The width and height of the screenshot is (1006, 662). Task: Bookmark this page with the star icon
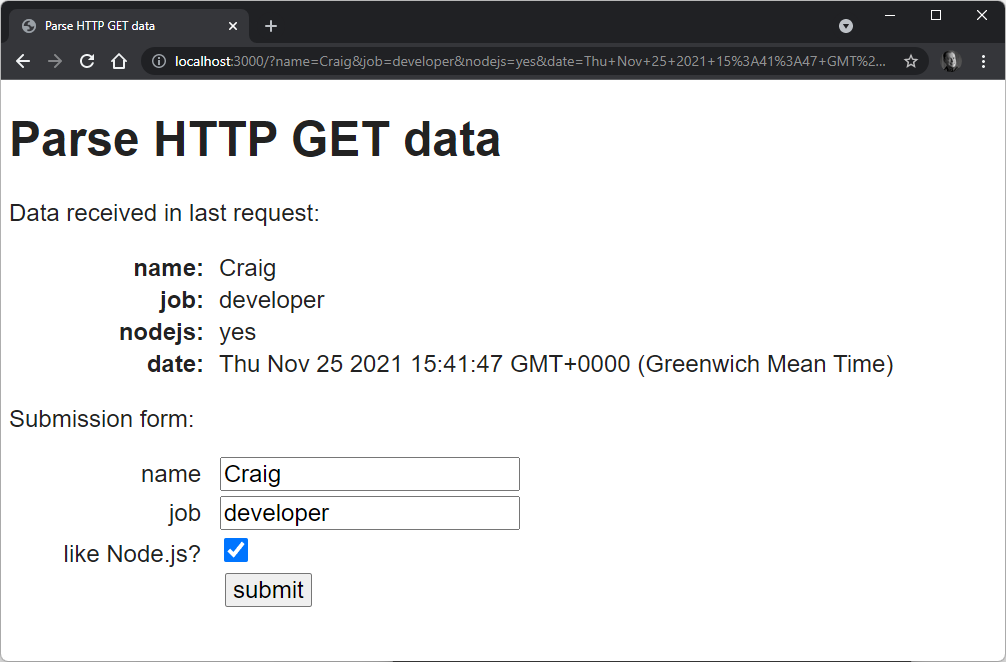pyautogui.click(x=911, y=61)
